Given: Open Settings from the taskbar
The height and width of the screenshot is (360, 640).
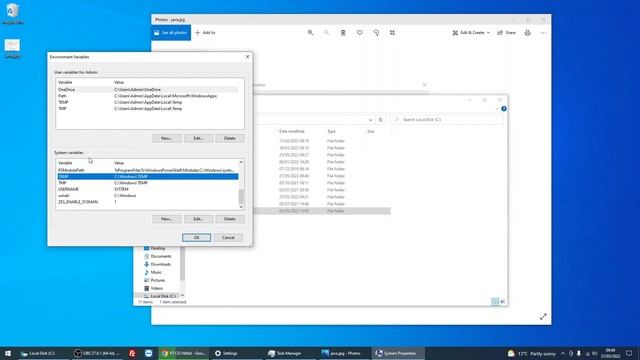Looking at the screenshot, I should point(227,353).
